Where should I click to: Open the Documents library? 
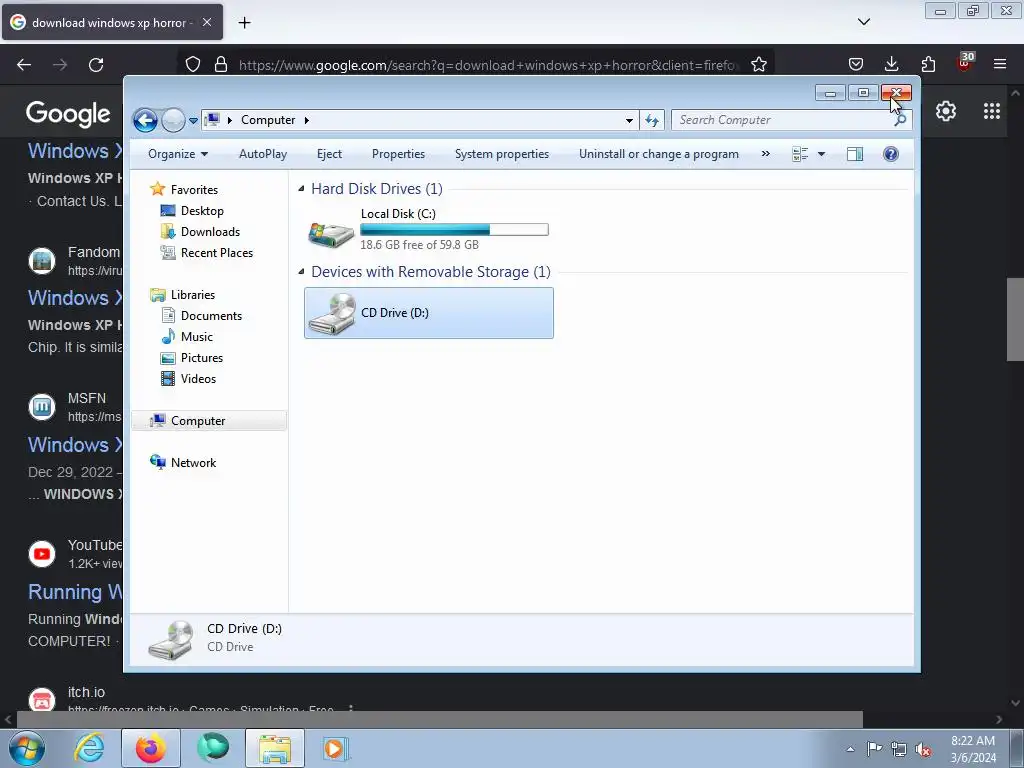coord(211,316)
